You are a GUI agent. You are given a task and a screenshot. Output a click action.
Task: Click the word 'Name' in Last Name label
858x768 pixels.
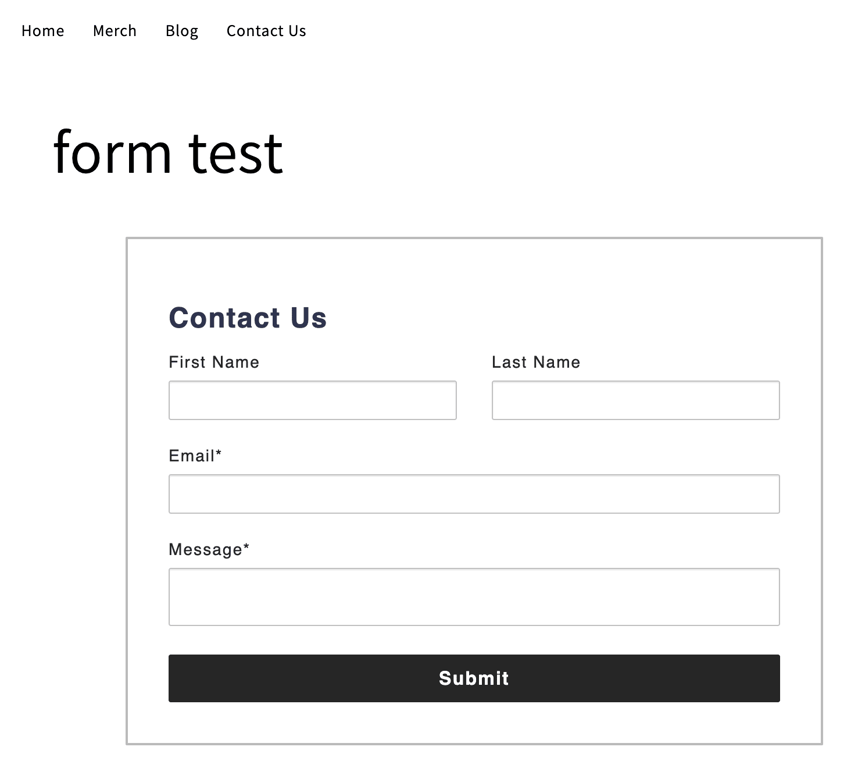coord(556,362)
